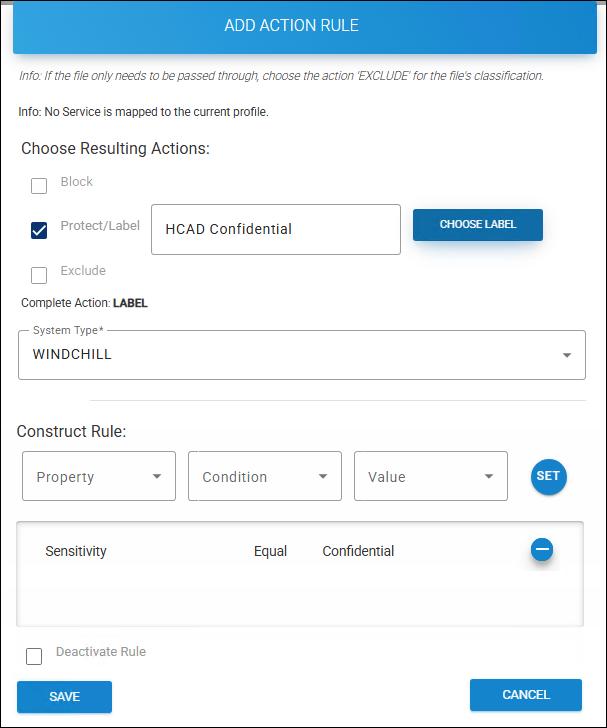The image size is (607, 728).
Task: Select the Sensitivity rule row
Action: tap(76, 551)
